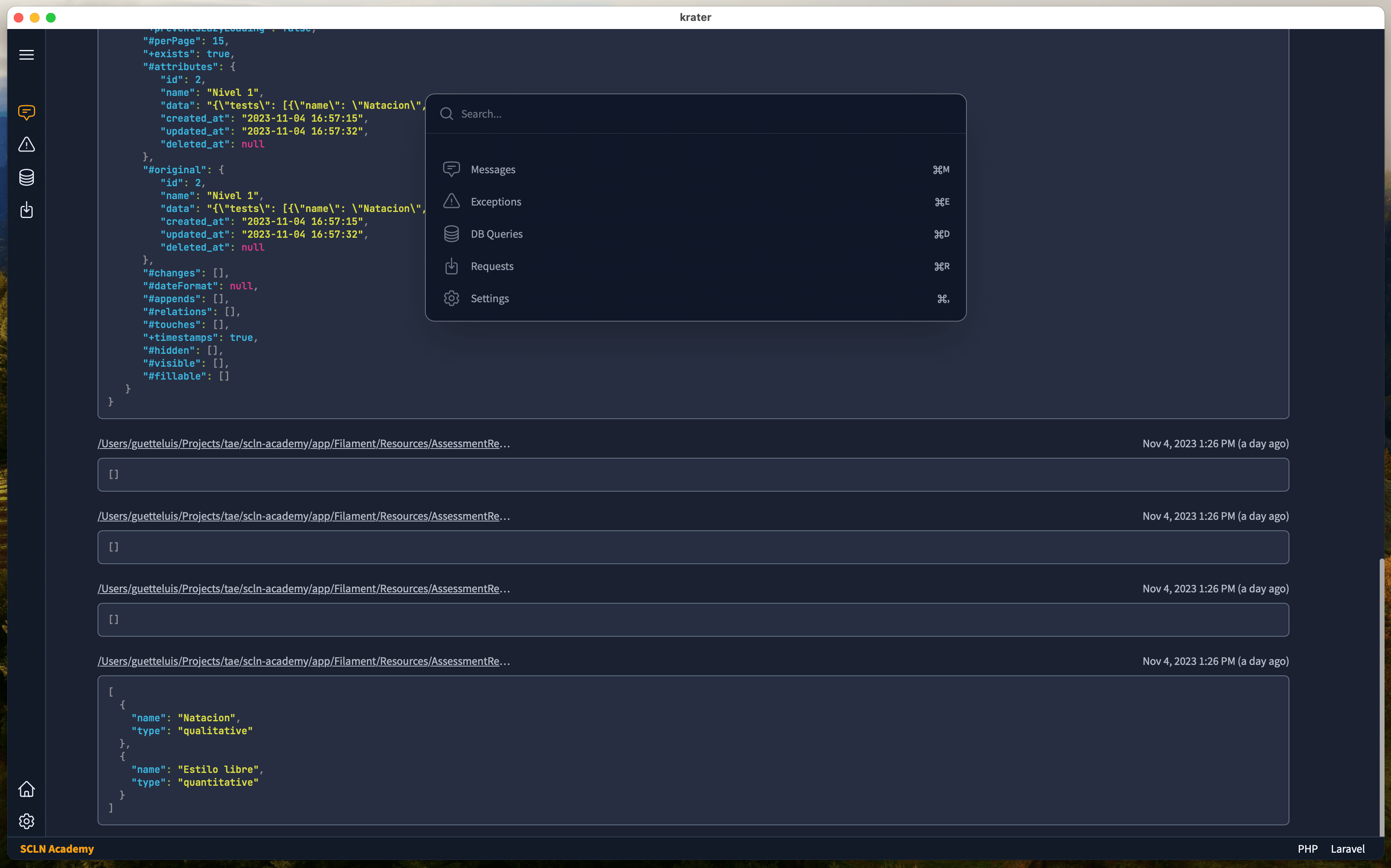1391x868 pixels.
Task: Open second AssessmentRe… file path link
Action: [x=304, y=515]
